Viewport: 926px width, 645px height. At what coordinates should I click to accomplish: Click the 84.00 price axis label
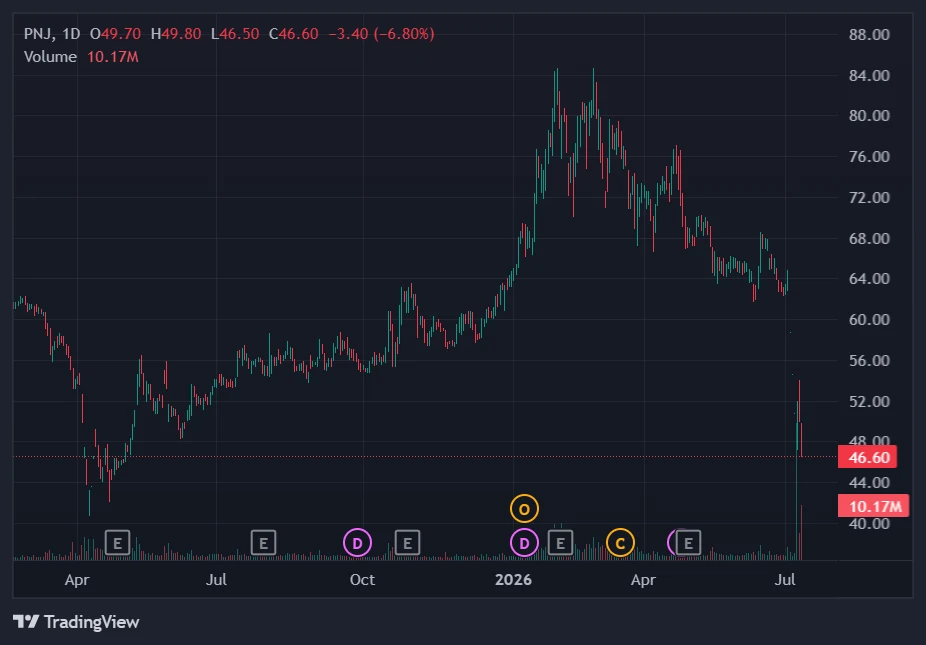point(869,76)
